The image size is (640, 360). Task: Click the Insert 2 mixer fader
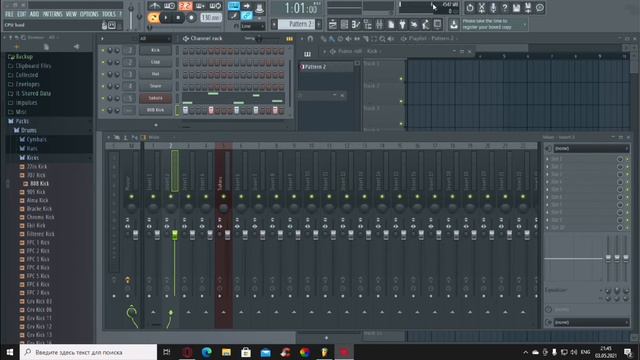(175, 234)
